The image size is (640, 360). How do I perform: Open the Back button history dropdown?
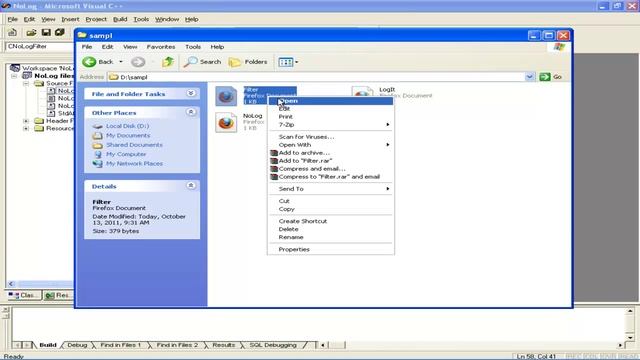(x=121, y=62)
